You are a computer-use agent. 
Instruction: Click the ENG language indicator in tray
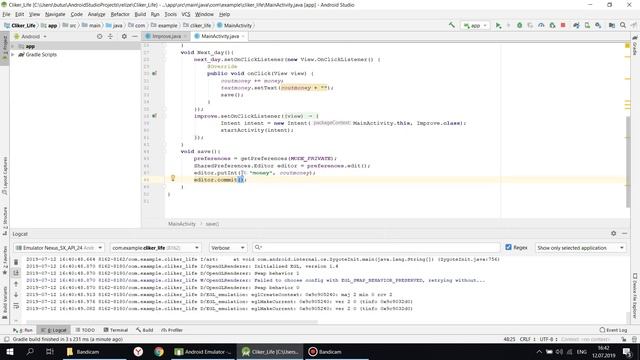582,351
